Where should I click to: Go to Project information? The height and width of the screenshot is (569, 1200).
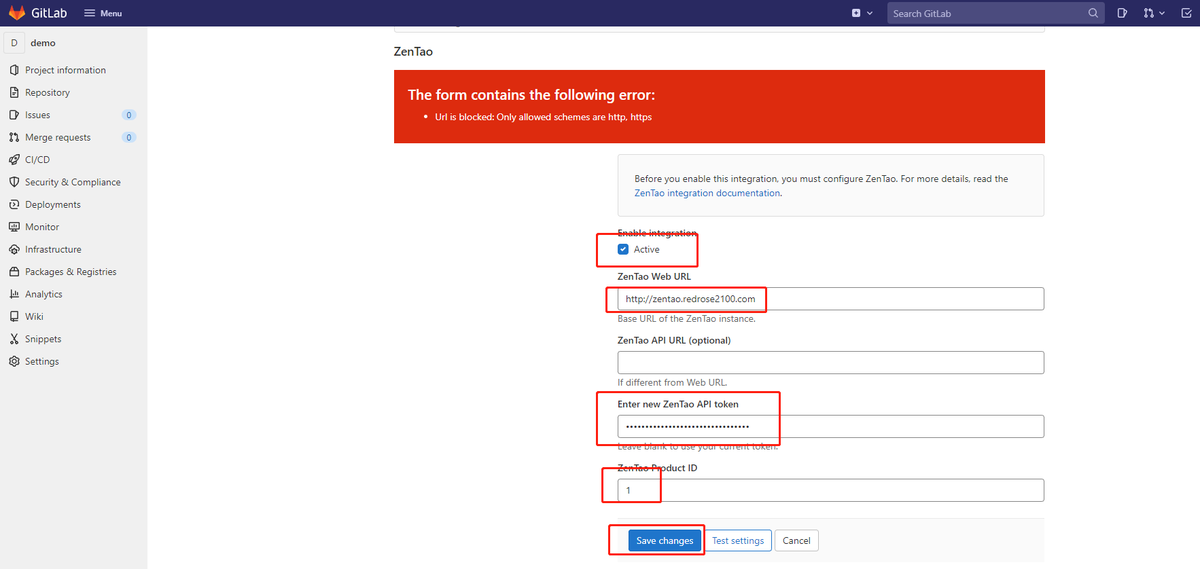(x=65, y=70)
